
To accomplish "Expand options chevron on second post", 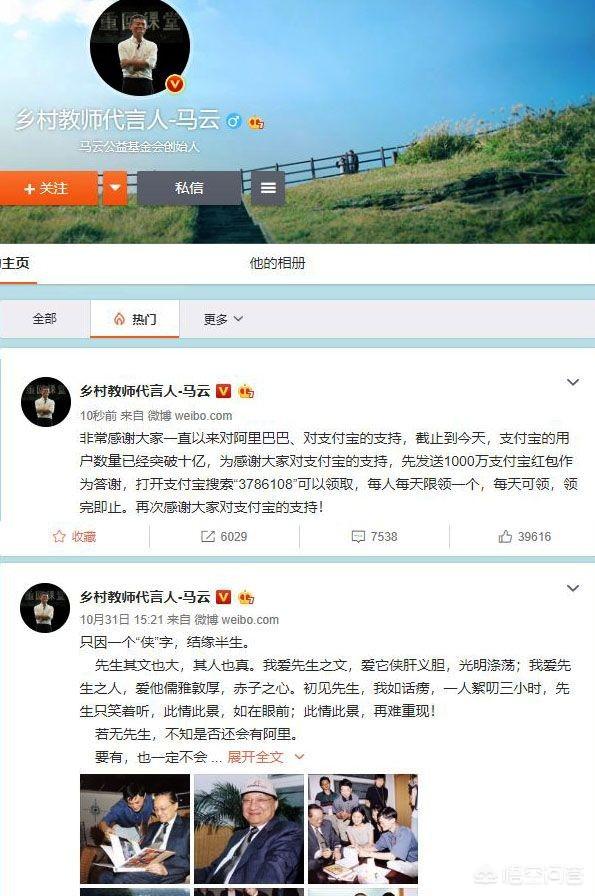I will click(x=573, y=589).
